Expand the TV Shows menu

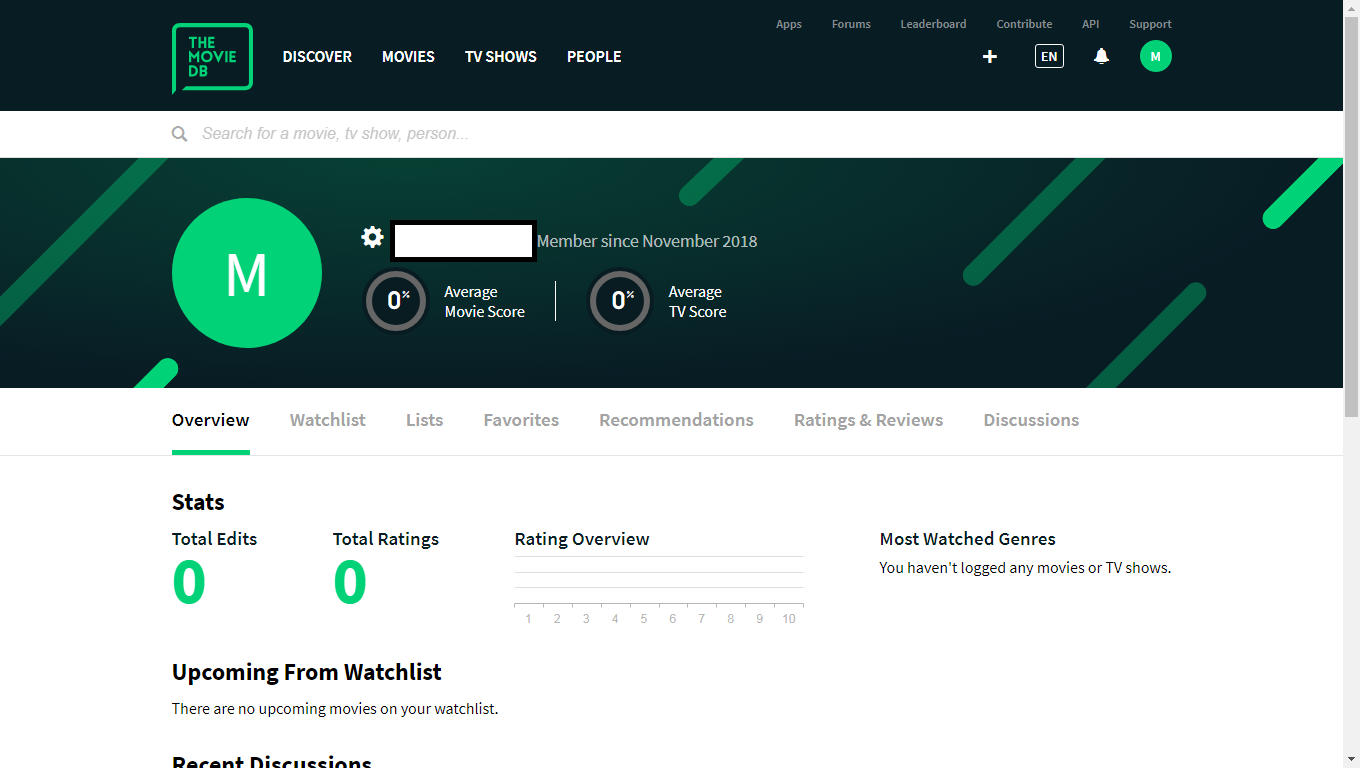click(500, 57)
